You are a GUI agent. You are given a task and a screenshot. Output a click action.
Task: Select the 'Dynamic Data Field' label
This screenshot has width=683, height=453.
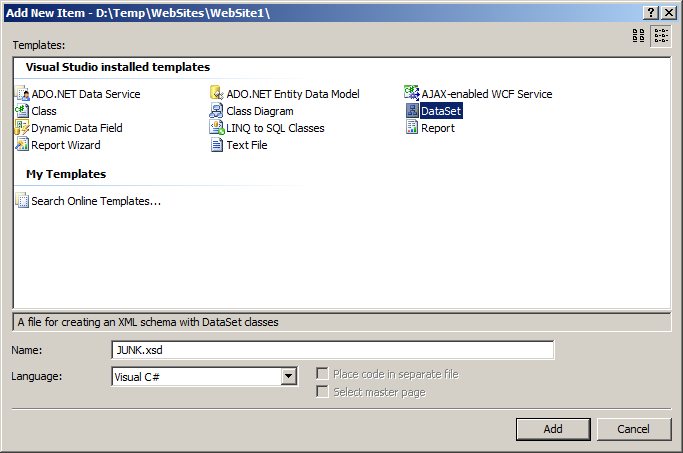point(77,128)
